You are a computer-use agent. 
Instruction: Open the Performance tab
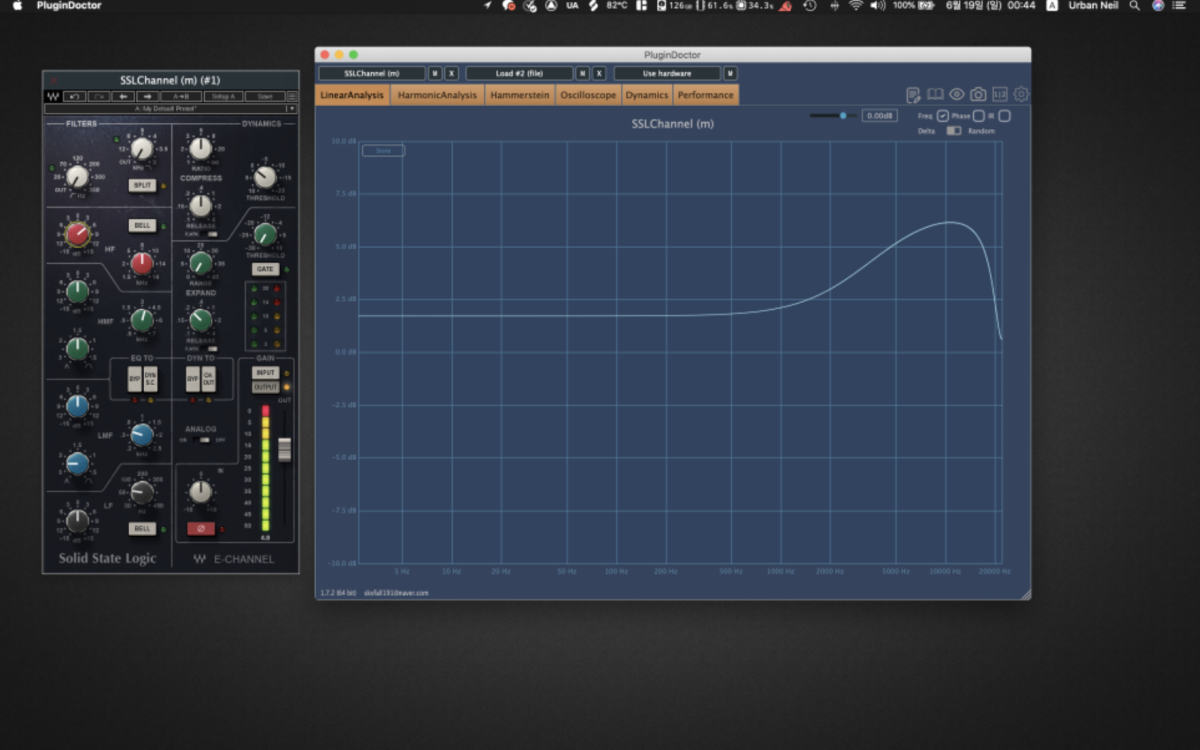pyautogui.click(x=706, y=95)
